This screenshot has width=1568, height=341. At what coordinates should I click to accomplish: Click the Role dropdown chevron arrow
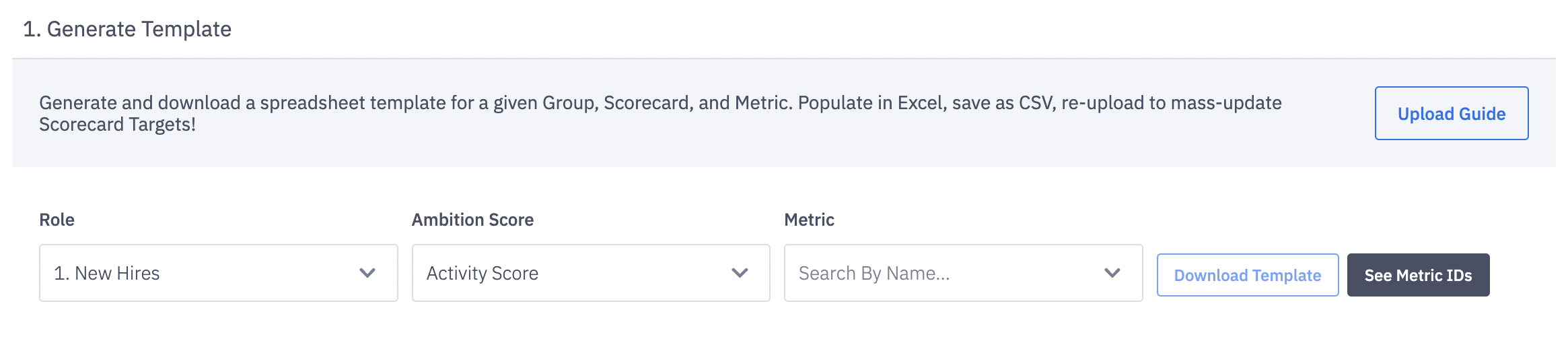coord(367,273)
